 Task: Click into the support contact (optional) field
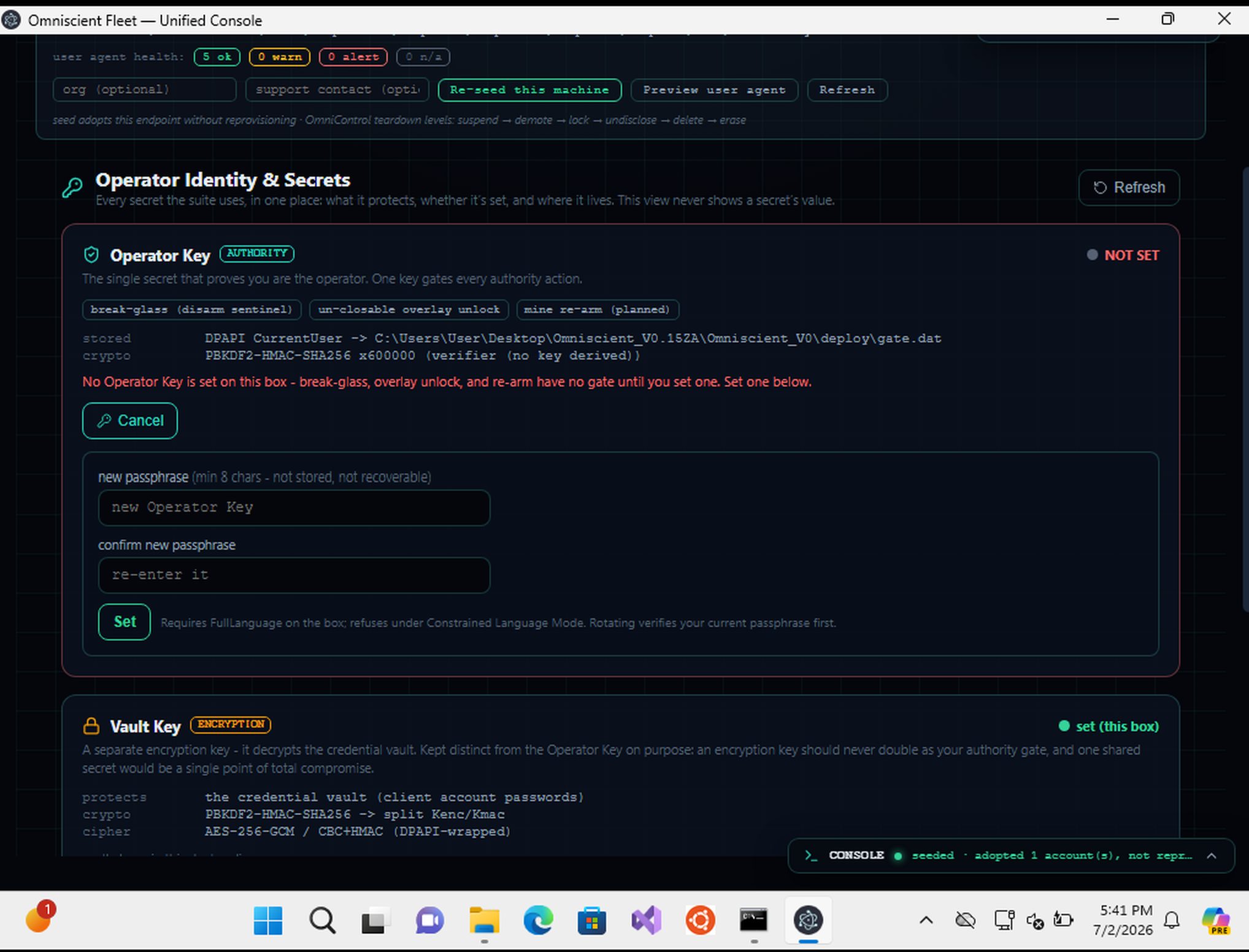tap(337, 90)
